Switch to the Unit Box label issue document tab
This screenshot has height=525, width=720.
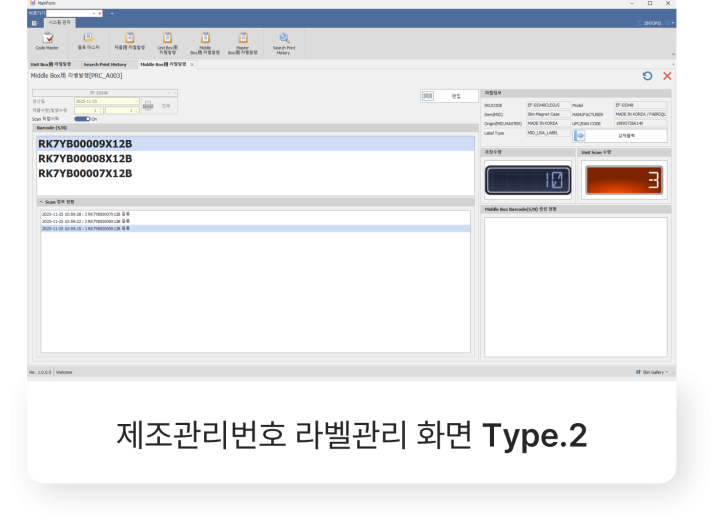click(51, 64)
